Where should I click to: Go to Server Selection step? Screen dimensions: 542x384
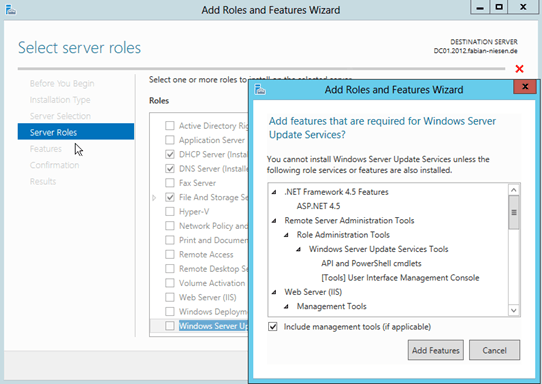(x=60, y=116)
